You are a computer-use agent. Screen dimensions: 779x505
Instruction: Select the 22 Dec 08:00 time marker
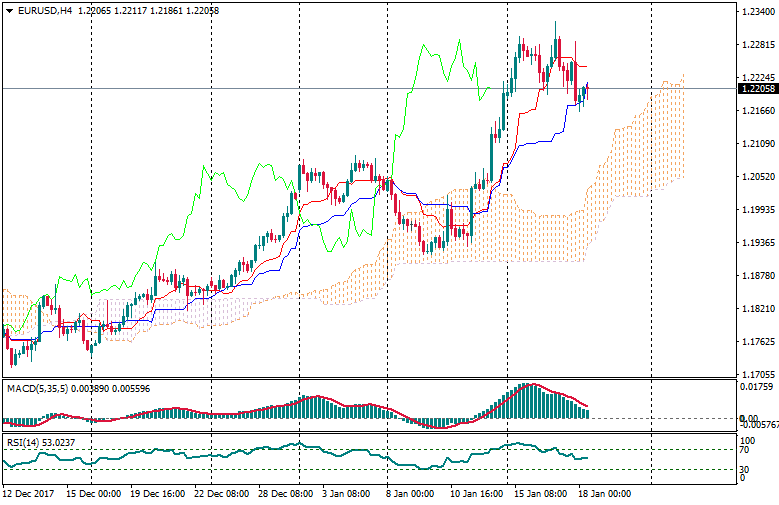(x=222, y=494)
